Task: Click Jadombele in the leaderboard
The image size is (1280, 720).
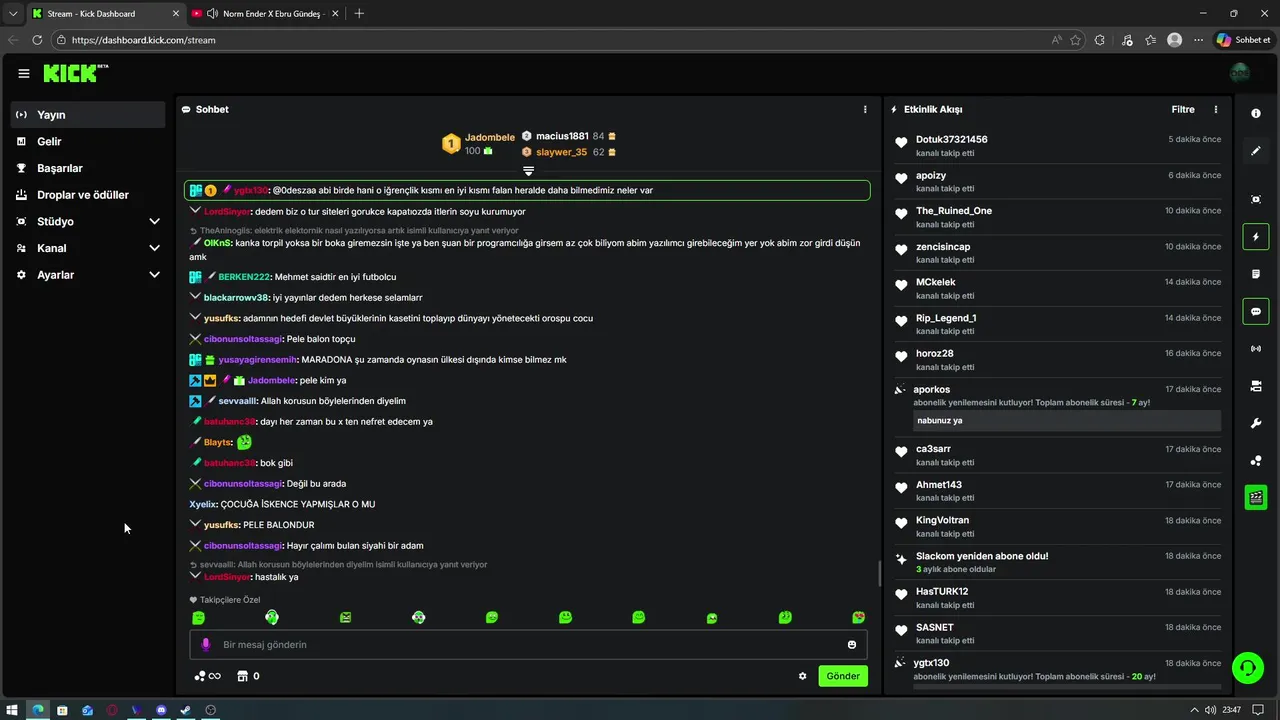Action: coord(490,137)
